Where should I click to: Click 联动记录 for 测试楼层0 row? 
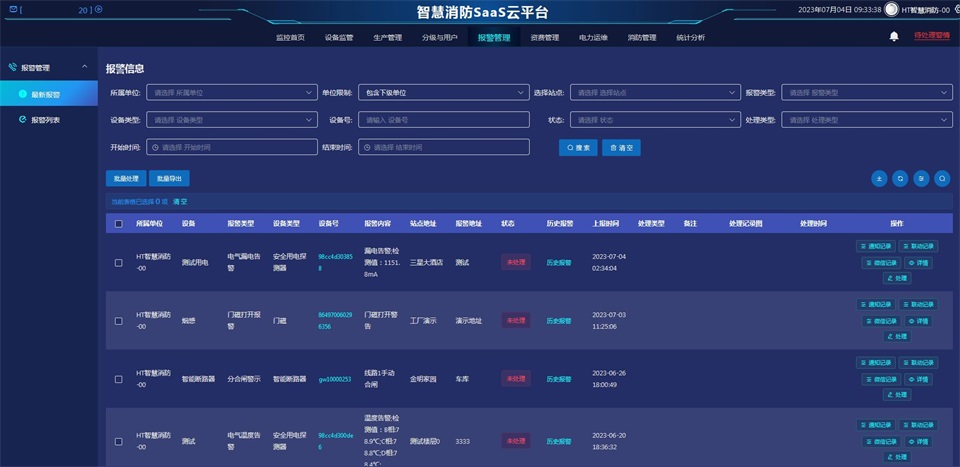tap(918, 425)
